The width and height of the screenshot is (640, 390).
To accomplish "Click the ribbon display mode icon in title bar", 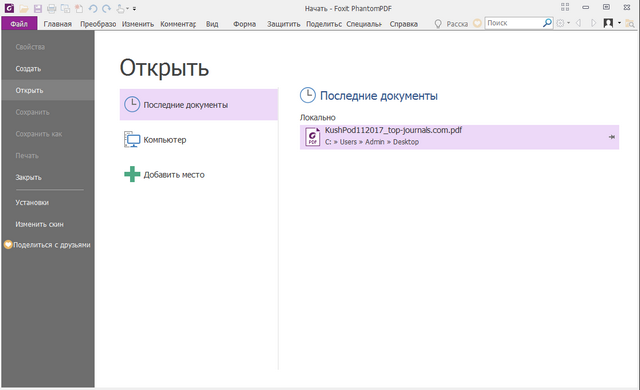I will 607,7.
